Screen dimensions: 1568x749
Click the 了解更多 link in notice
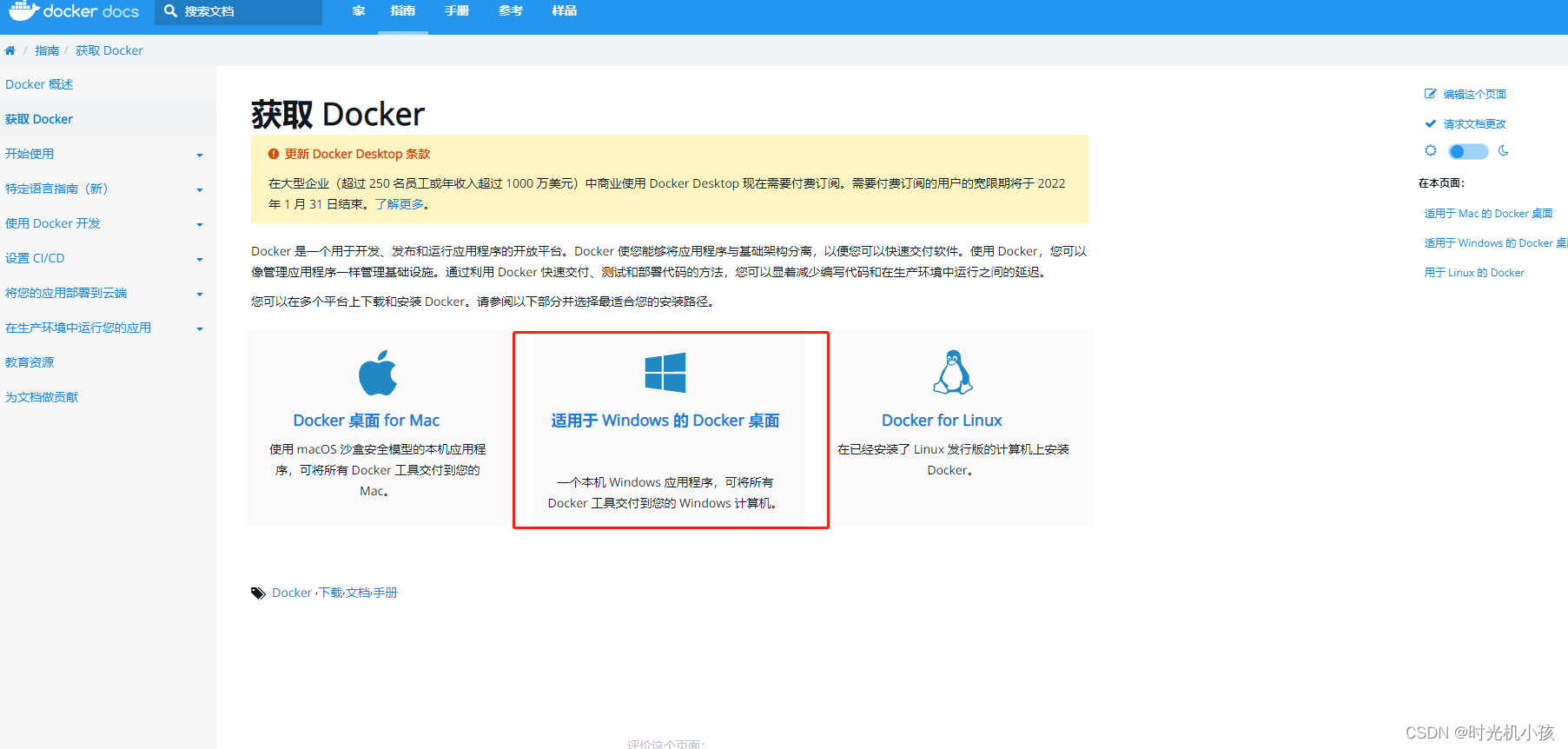pos(400,204)
